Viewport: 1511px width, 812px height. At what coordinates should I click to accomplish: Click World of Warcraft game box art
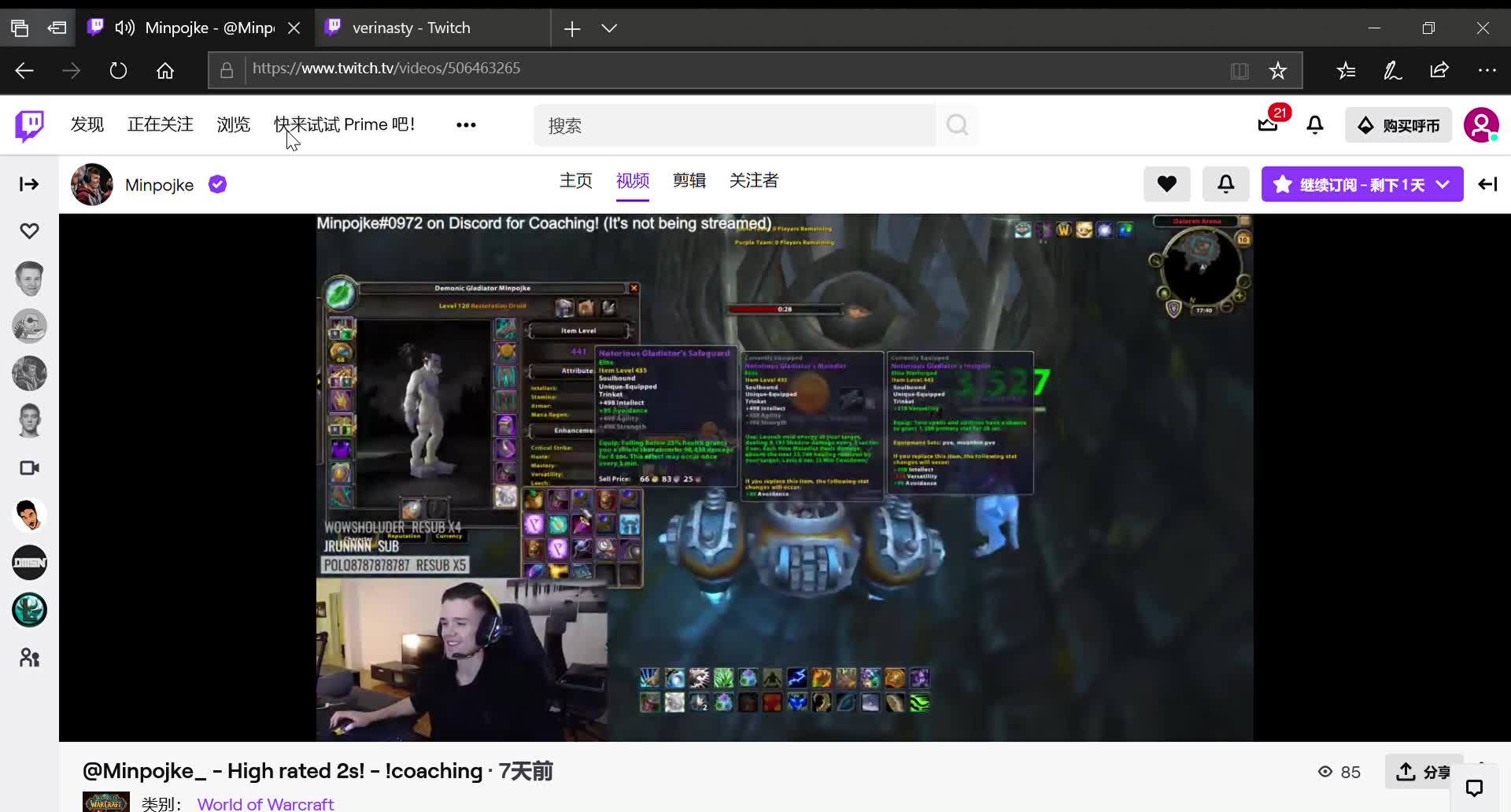[106, 803]
